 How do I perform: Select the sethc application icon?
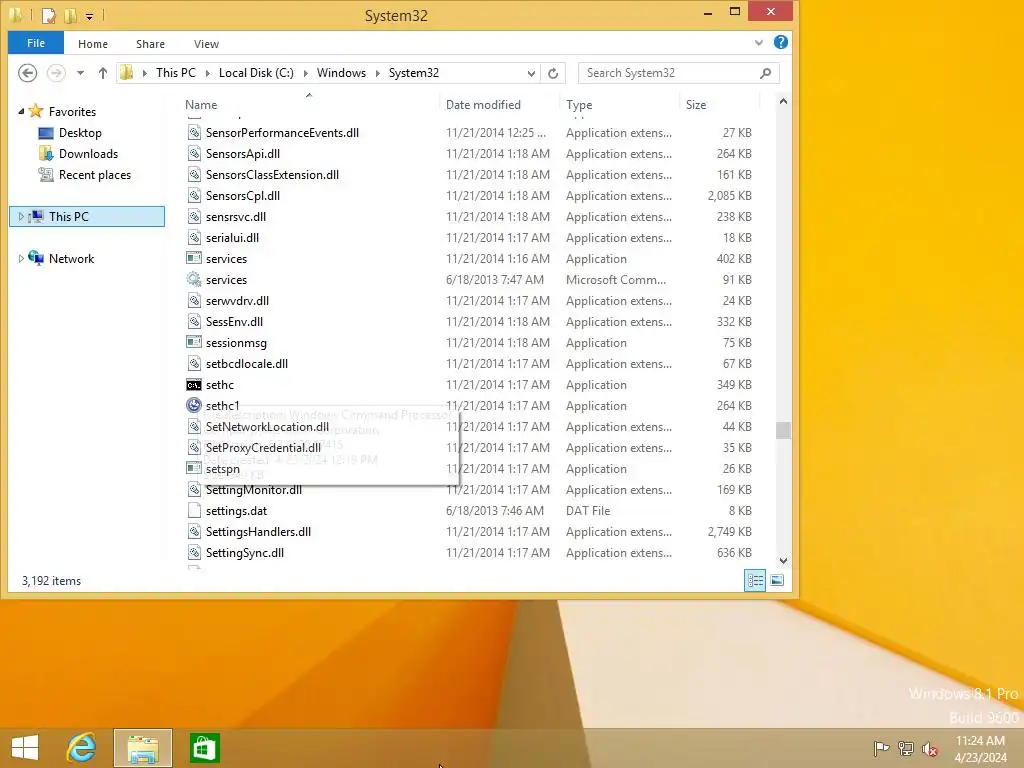pyautogui.click(x=194, y=385)
